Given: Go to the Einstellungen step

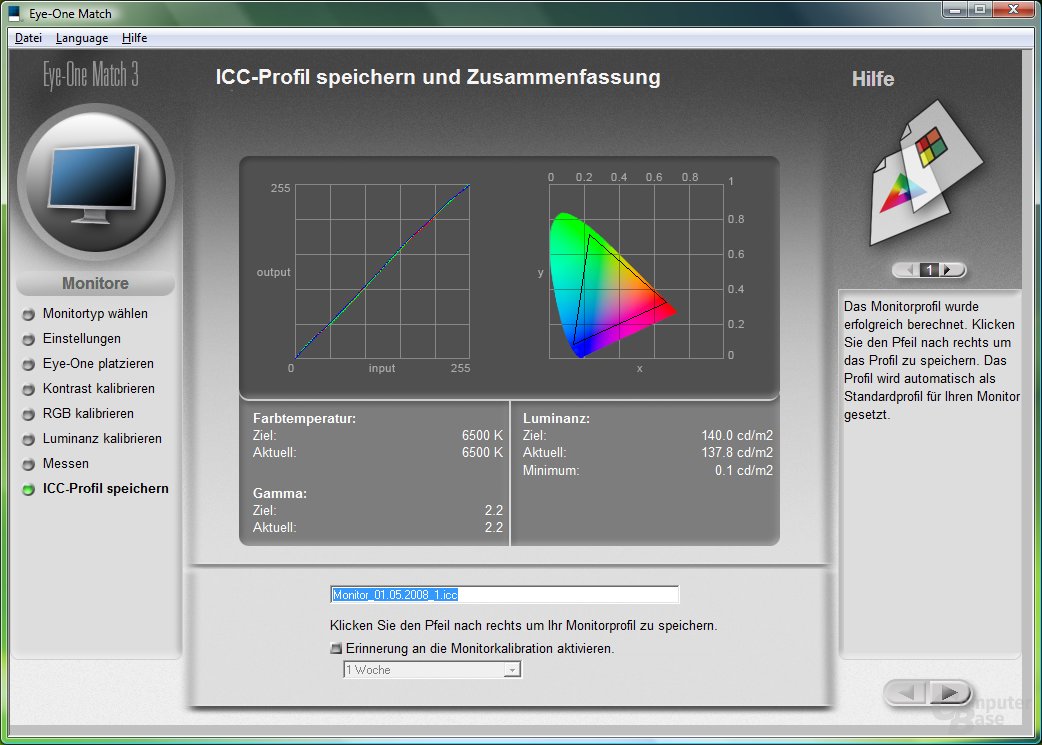Looking at the screenshot, I should [x=82, y=338].
